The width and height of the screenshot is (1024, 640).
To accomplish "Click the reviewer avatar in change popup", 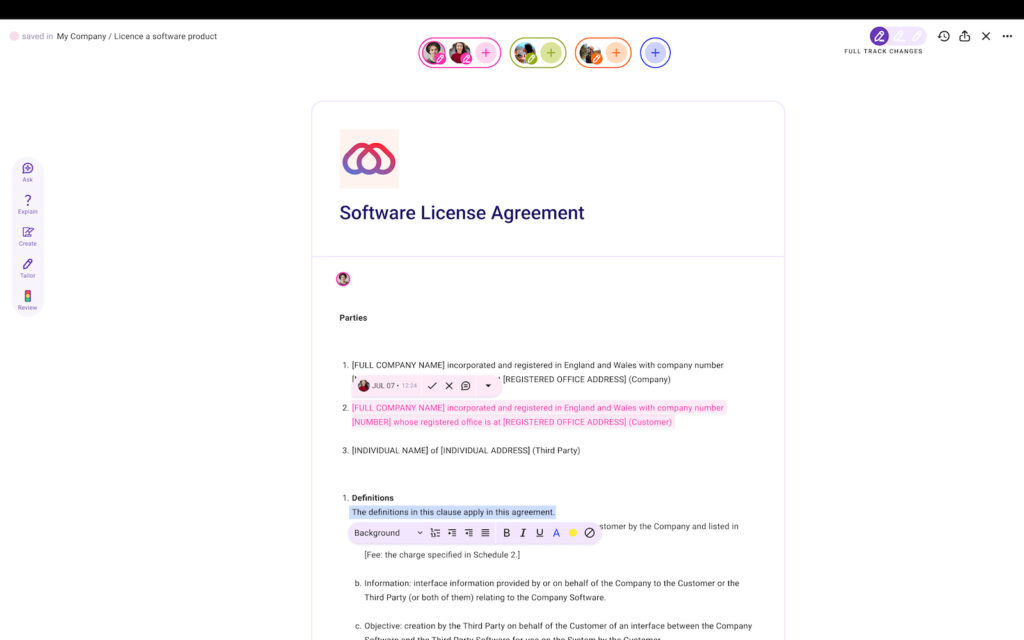I will click(364, 386).
